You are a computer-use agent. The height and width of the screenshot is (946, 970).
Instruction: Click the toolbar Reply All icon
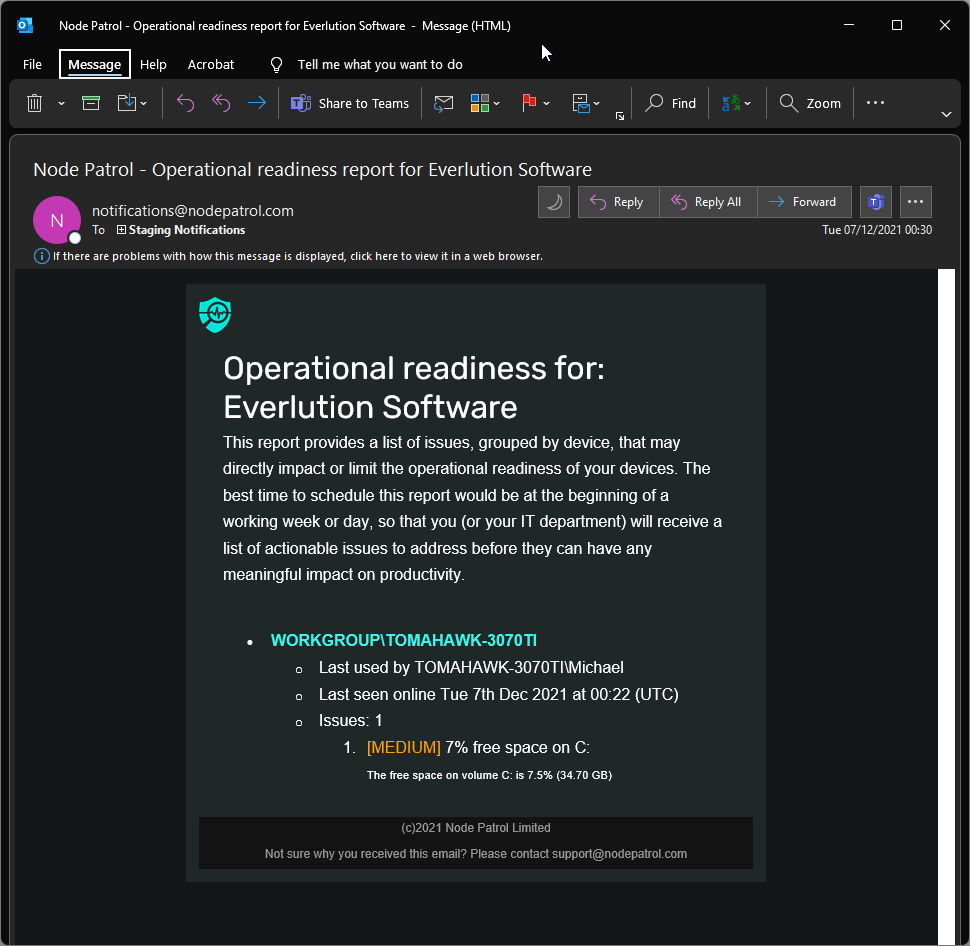pos(221,103)
